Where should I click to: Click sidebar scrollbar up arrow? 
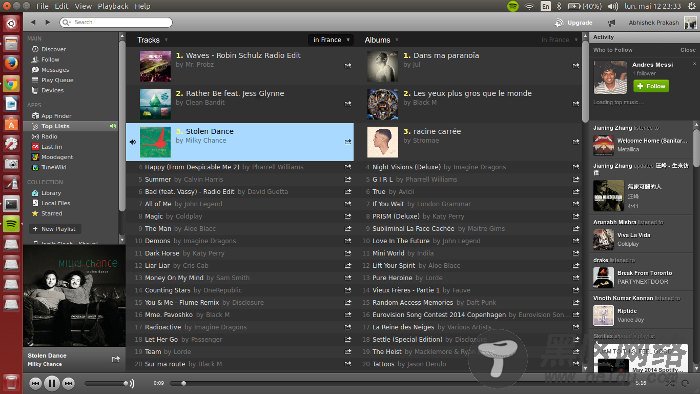(122, 35)
